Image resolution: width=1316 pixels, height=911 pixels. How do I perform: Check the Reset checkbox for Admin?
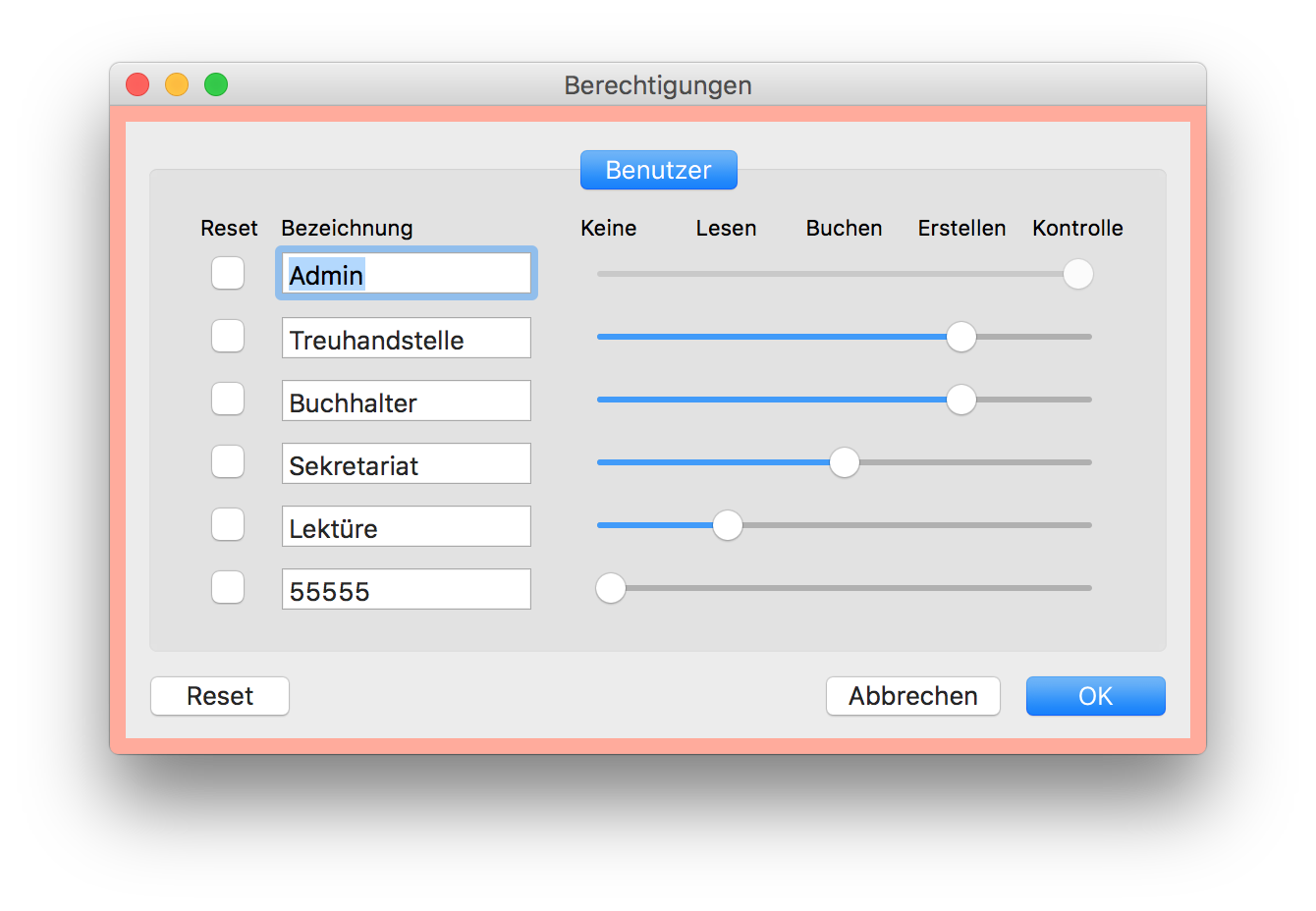pyautogui.click(x=228, y=273)
